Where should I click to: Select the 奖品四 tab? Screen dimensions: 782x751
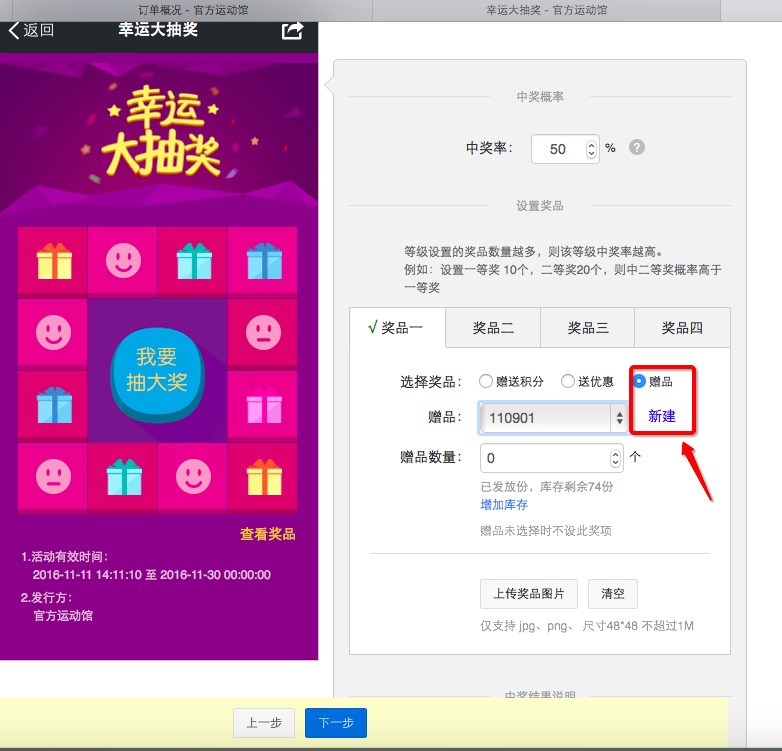pos(682,328)
